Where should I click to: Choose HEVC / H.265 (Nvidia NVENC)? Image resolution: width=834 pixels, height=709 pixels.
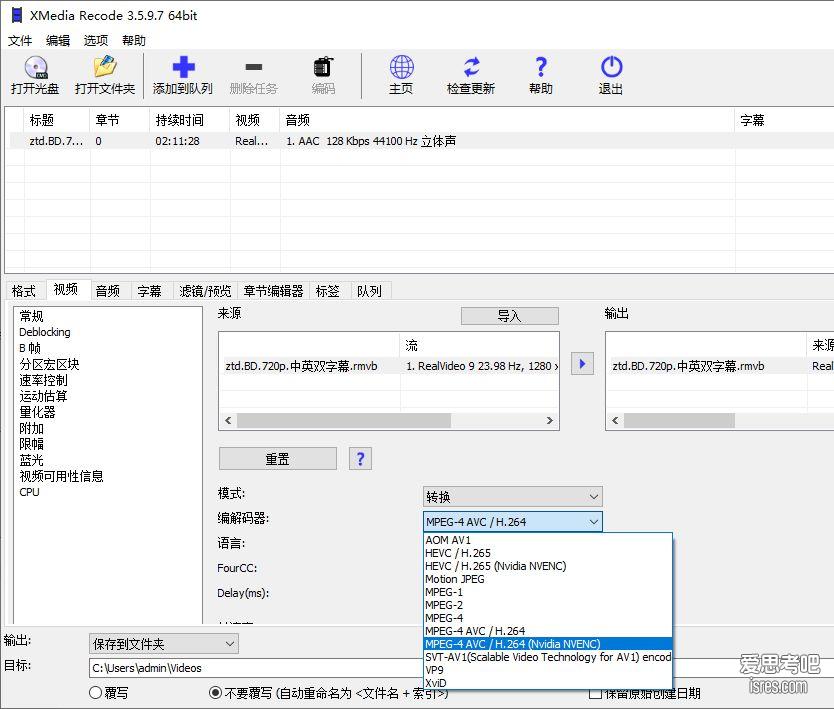pyautogui.click(x=548, y=566)
